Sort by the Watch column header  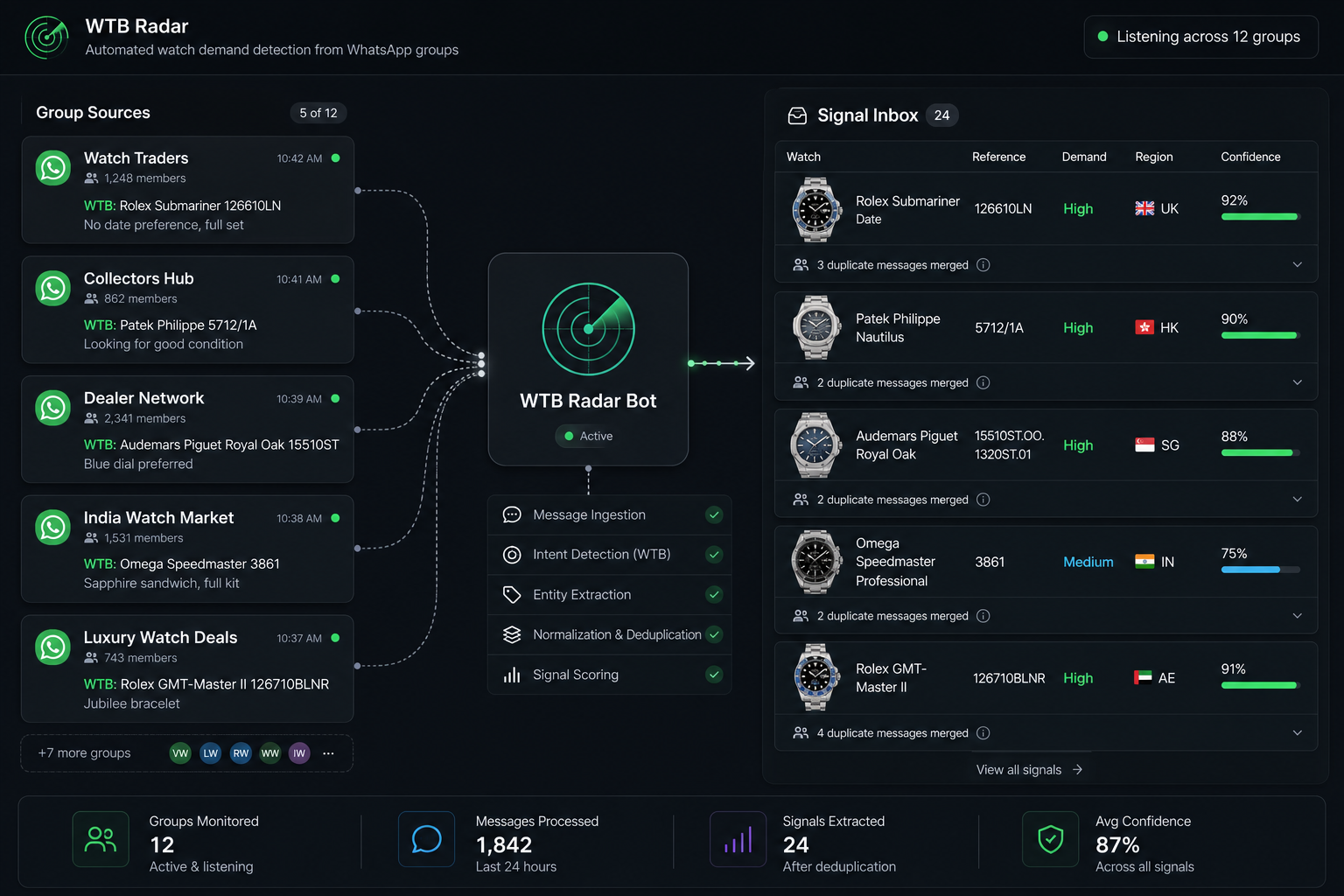[803, 157]
